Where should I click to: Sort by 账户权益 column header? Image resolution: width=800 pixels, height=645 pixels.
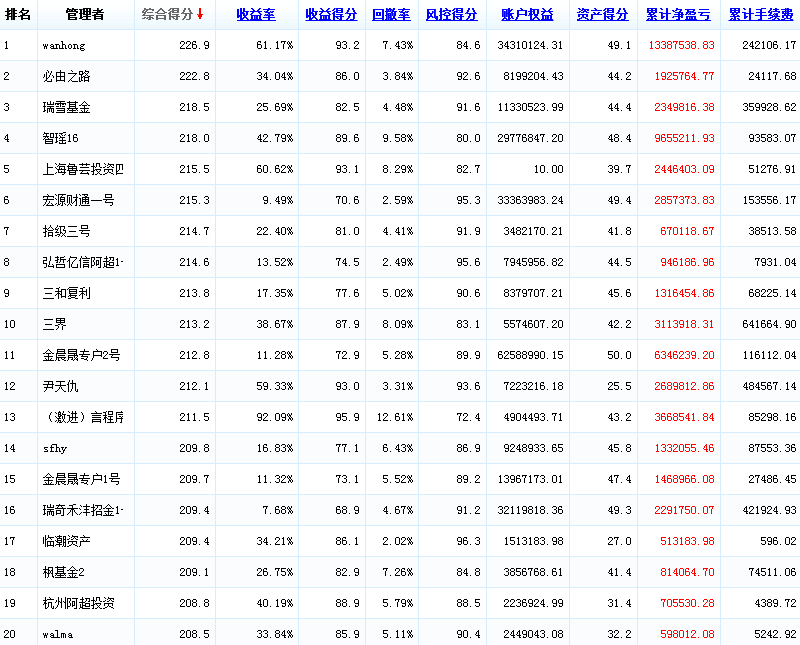coord(528,15)
